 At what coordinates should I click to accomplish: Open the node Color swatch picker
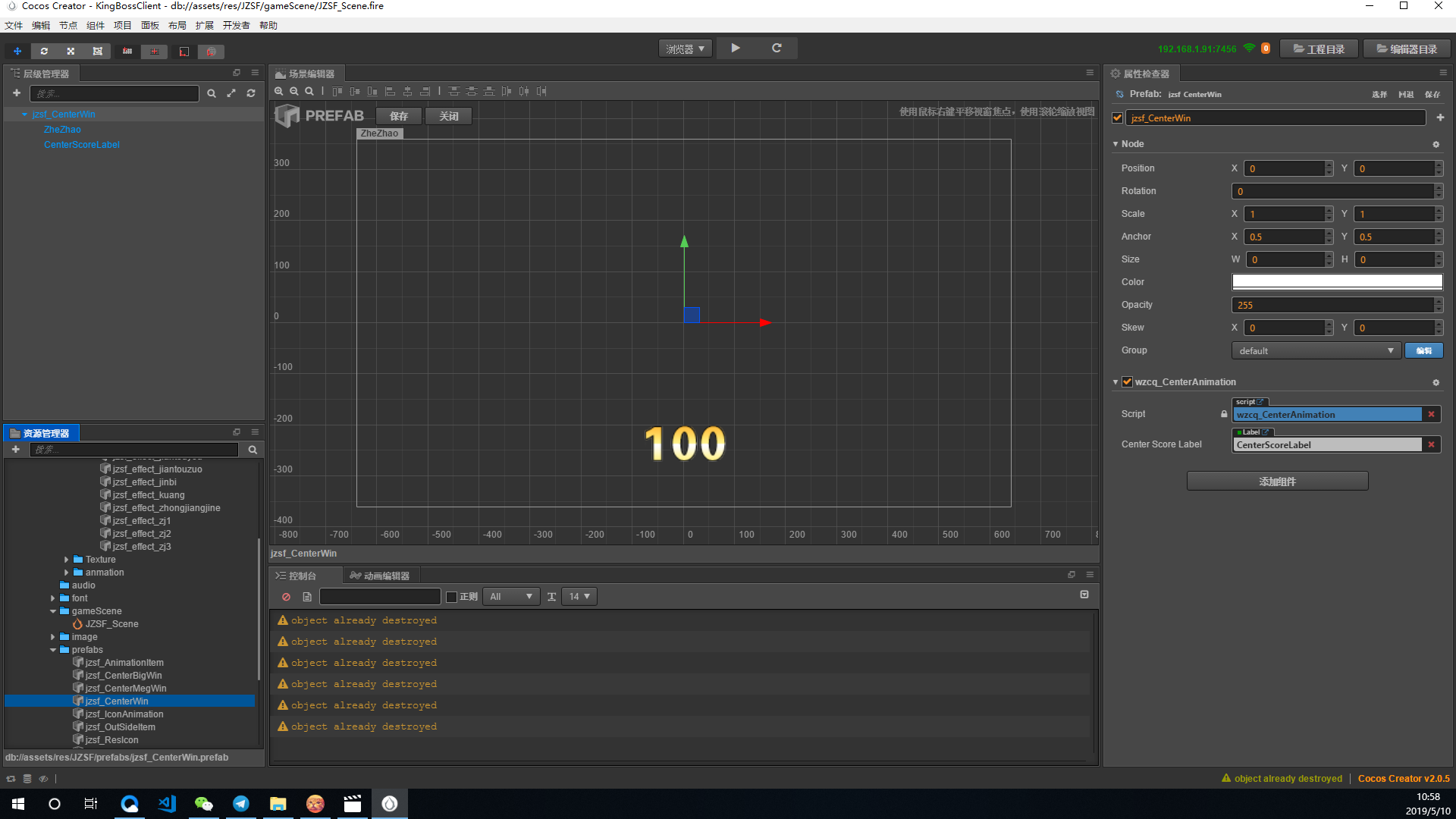(x=1336, y=282)
